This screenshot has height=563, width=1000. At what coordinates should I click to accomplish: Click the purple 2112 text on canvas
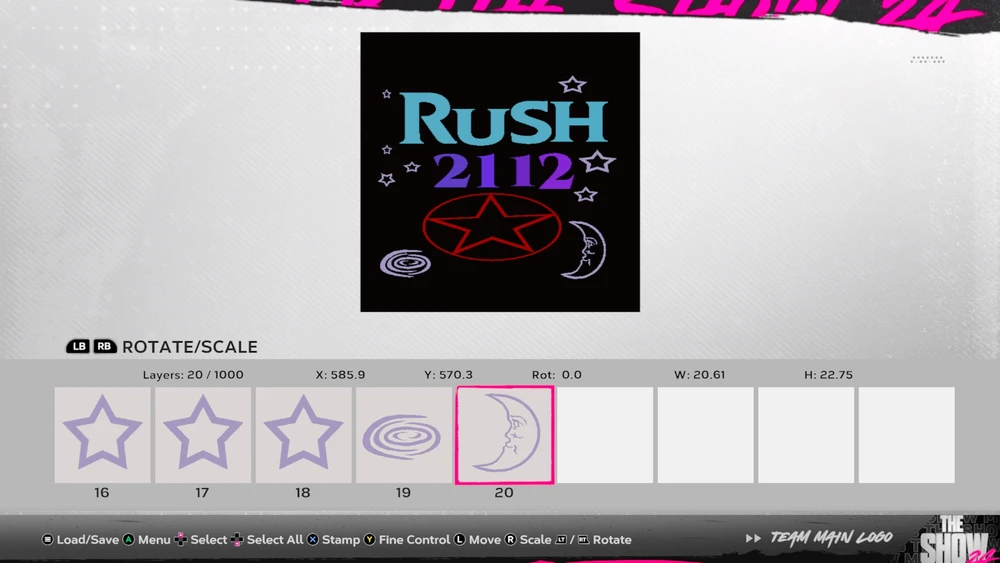503,170
